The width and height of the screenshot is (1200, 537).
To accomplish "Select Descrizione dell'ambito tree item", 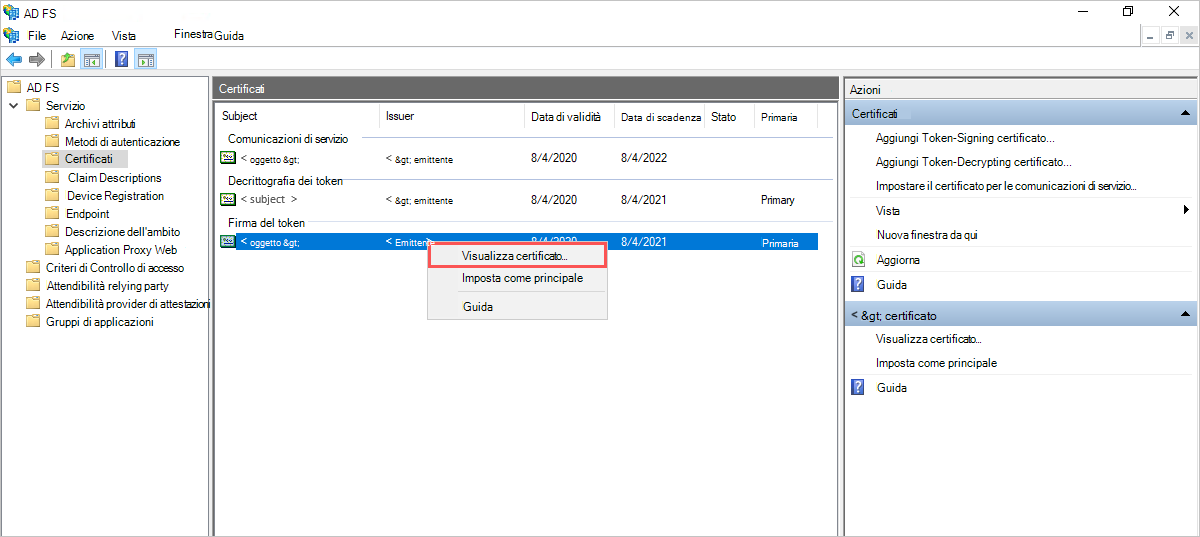I will [x=123, y=232].
